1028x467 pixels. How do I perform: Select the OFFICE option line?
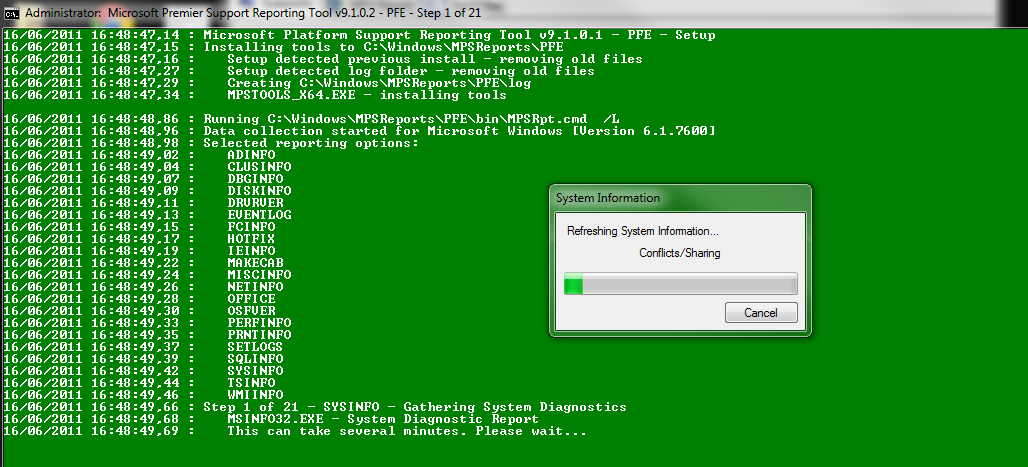tap(139, 298)
